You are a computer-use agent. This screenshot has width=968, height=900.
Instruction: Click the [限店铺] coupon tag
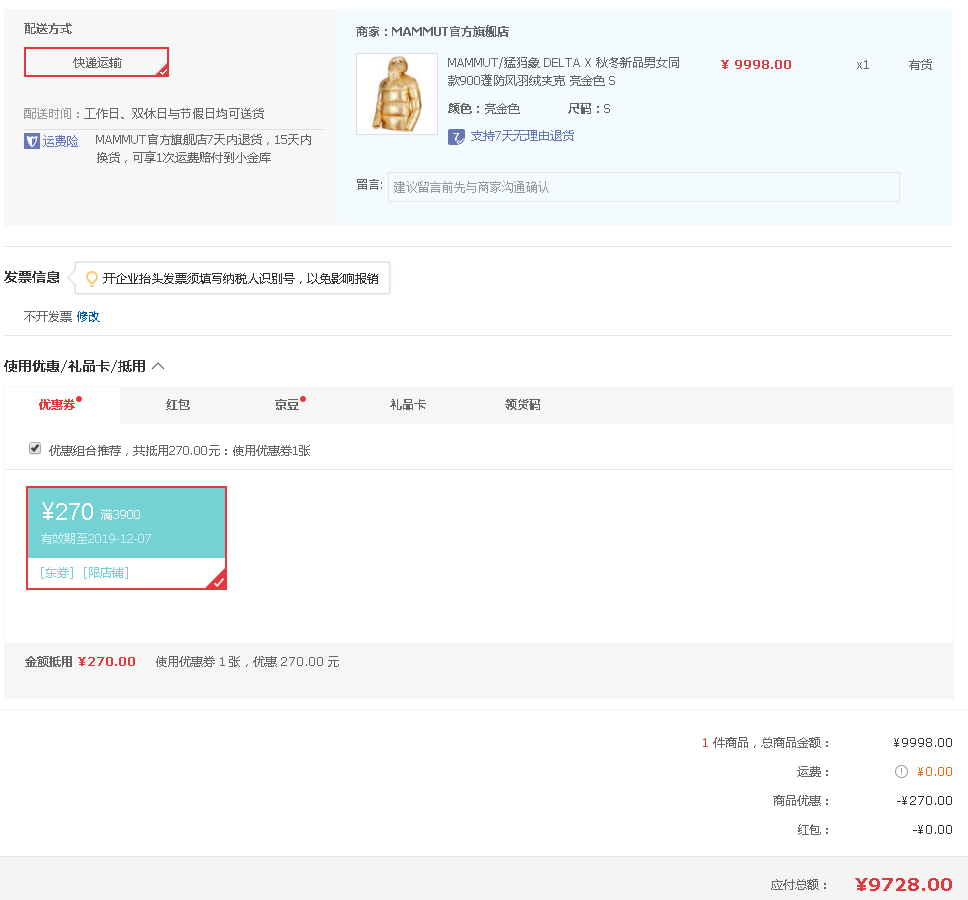pyautogui.click(x=106, y=573)
